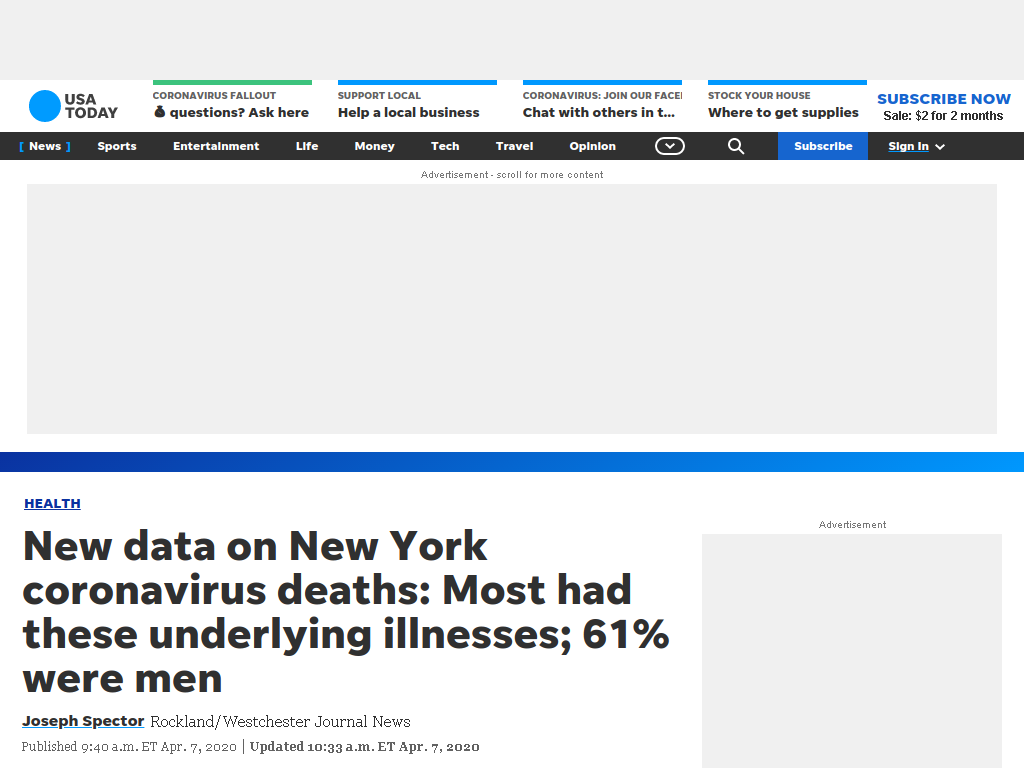Click Rockland/Westchester Journal News text

click(280, 722)
